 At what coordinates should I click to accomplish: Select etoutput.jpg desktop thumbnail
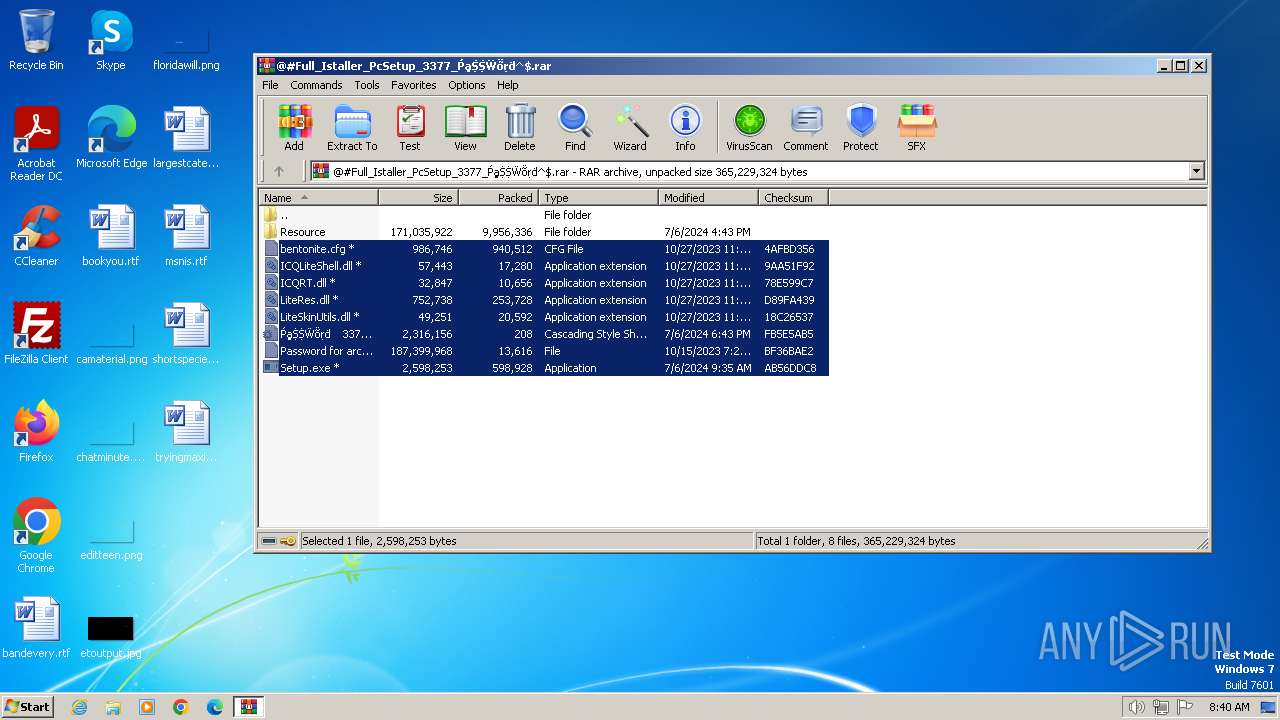[111, 636]
